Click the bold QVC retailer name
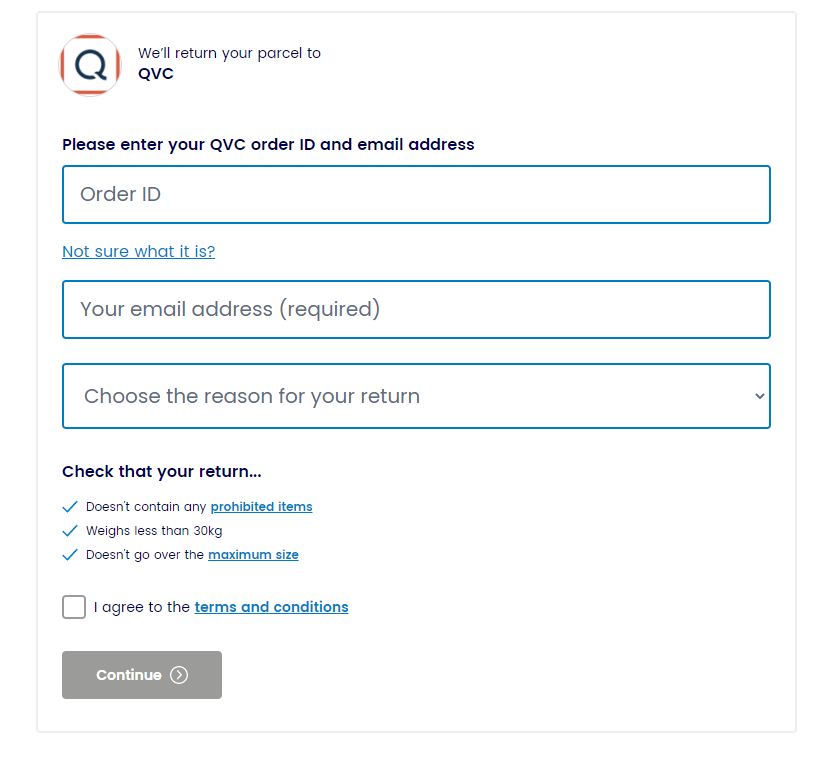This screenshot has height=767, width=835. point(155,74)
